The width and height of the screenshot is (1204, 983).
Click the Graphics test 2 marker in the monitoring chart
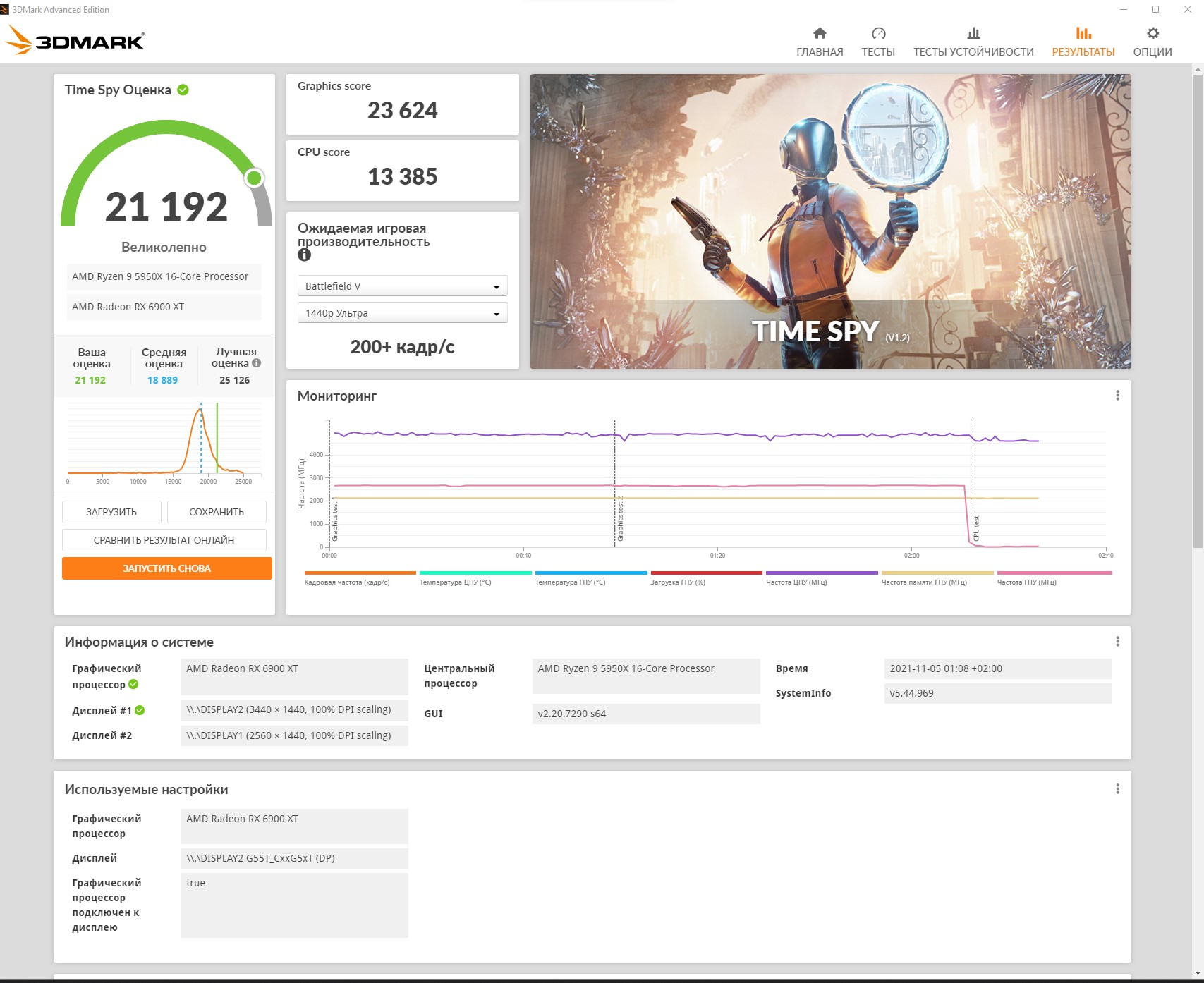pos(621,518)
